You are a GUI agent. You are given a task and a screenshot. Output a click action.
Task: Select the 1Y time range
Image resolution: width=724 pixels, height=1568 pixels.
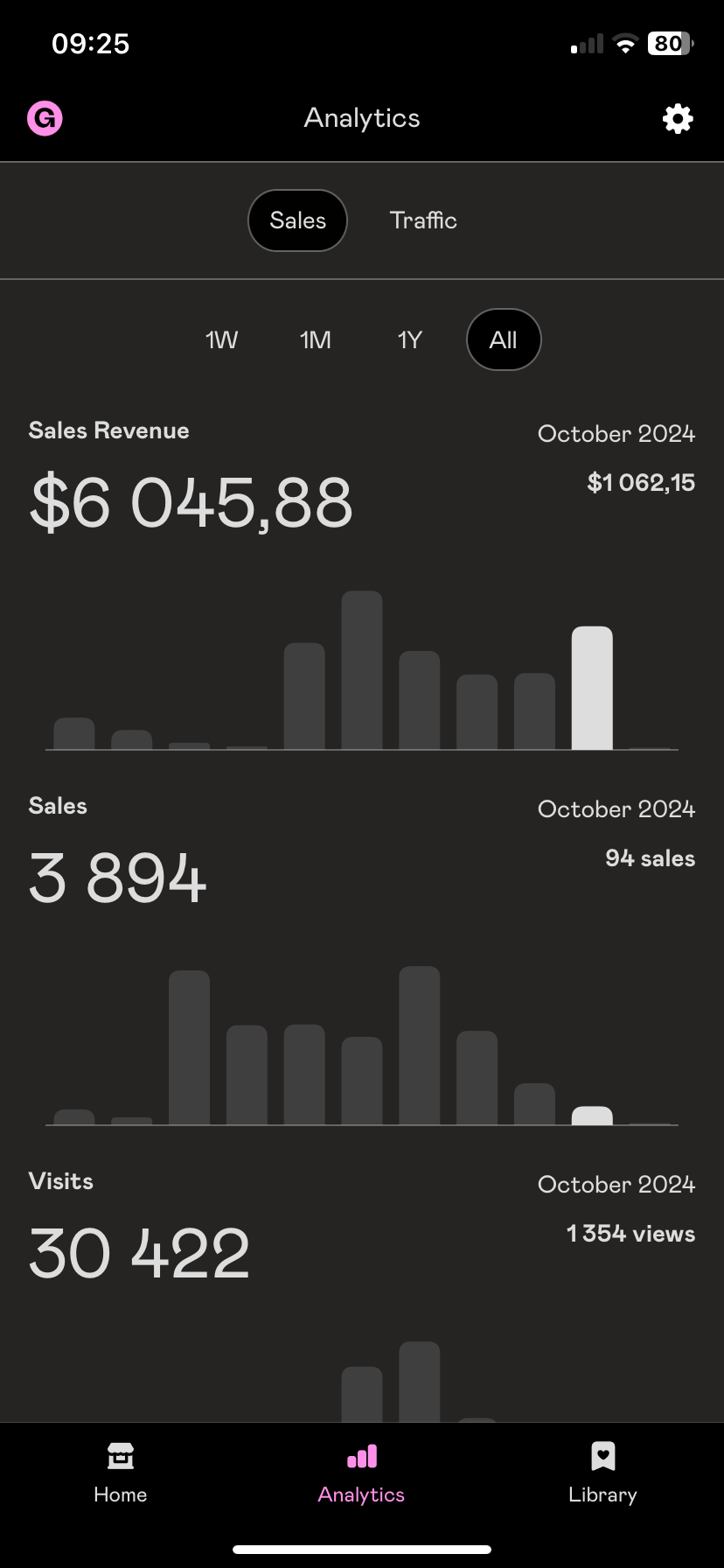click(409, 339)
